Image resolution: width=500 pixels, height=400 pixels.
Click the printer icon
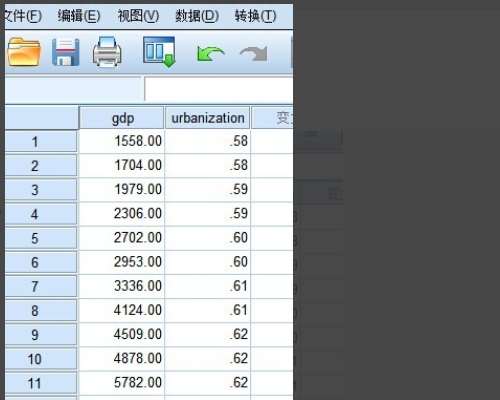107,51
